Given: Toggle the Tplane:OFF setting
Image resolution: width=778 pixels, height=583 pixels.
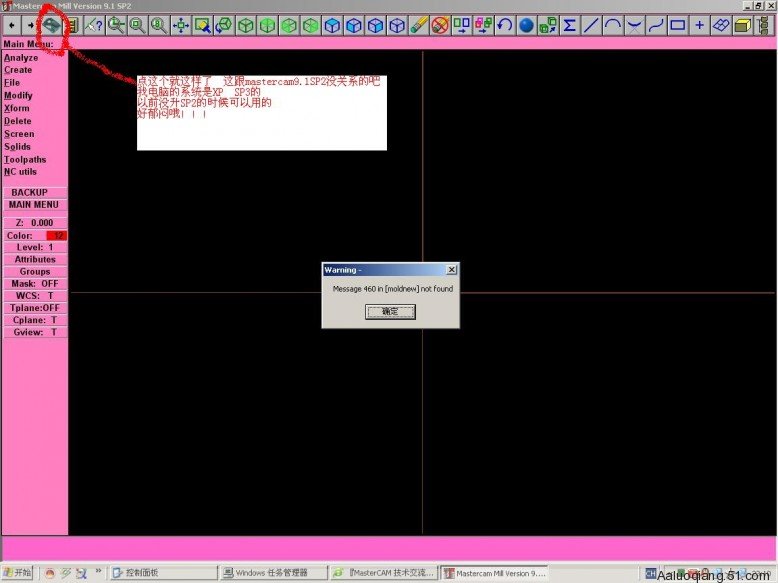Looking at the screenshot, I should (x=35, y=308).
